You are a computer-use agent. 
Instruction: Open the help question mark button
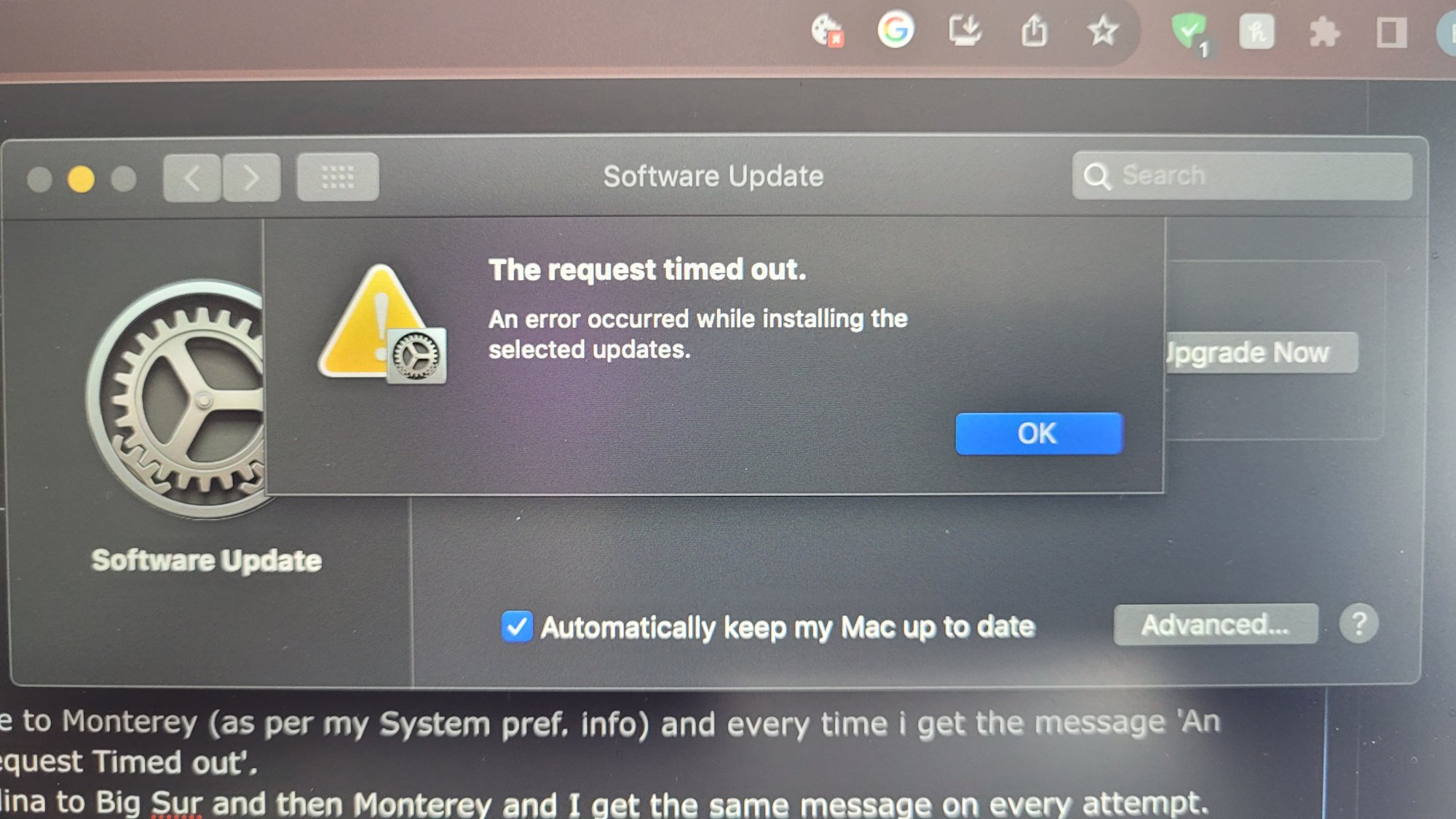[x=1358, y=624]
